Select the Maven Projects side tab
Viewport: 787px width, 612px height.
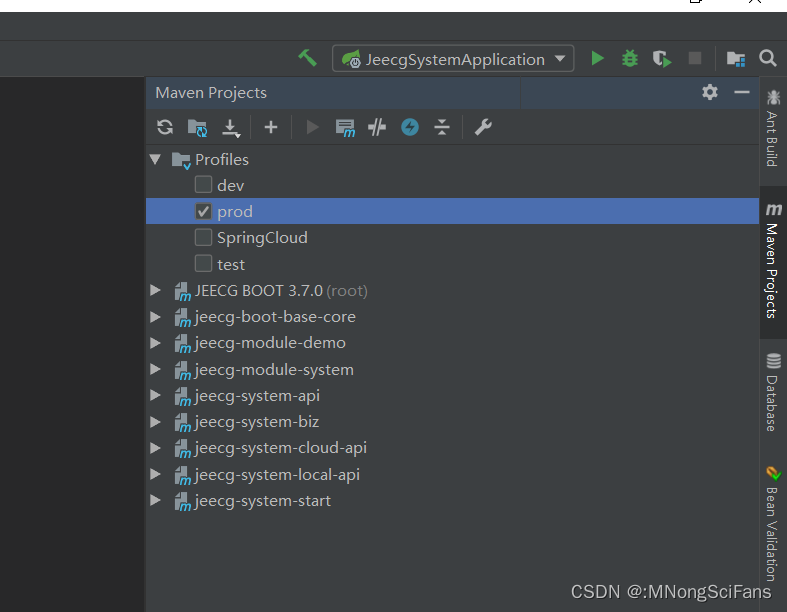pos(773,261)
